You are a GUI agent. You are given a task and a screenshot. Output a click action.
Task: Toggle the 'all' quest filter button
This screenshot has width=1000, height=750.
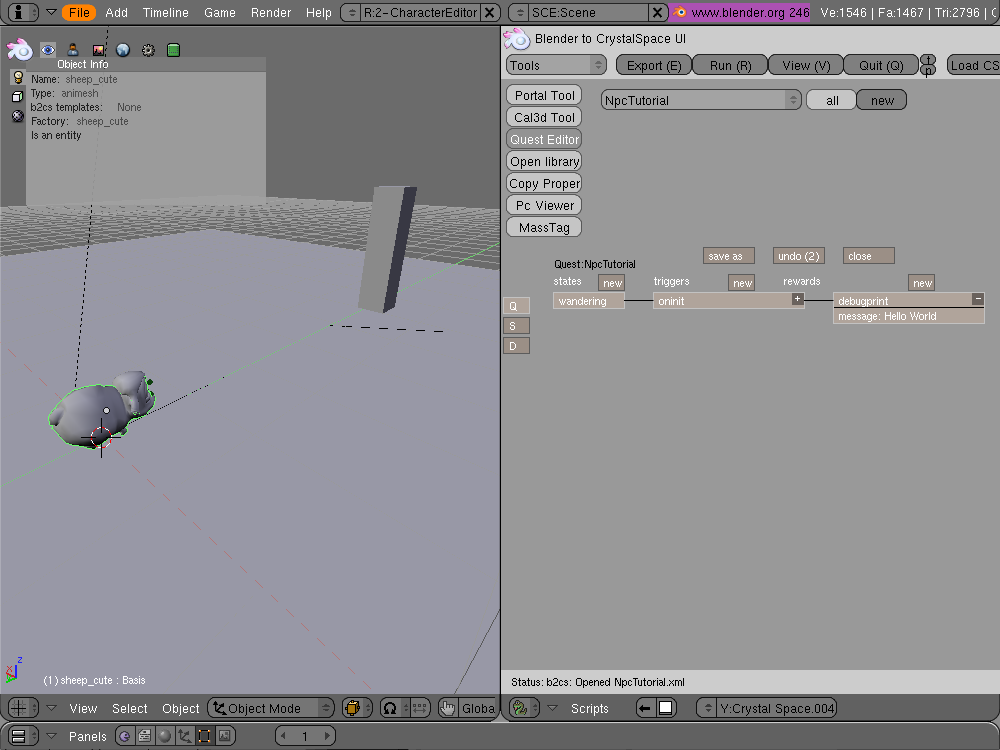pyautogui.click(x=832, y=100)
